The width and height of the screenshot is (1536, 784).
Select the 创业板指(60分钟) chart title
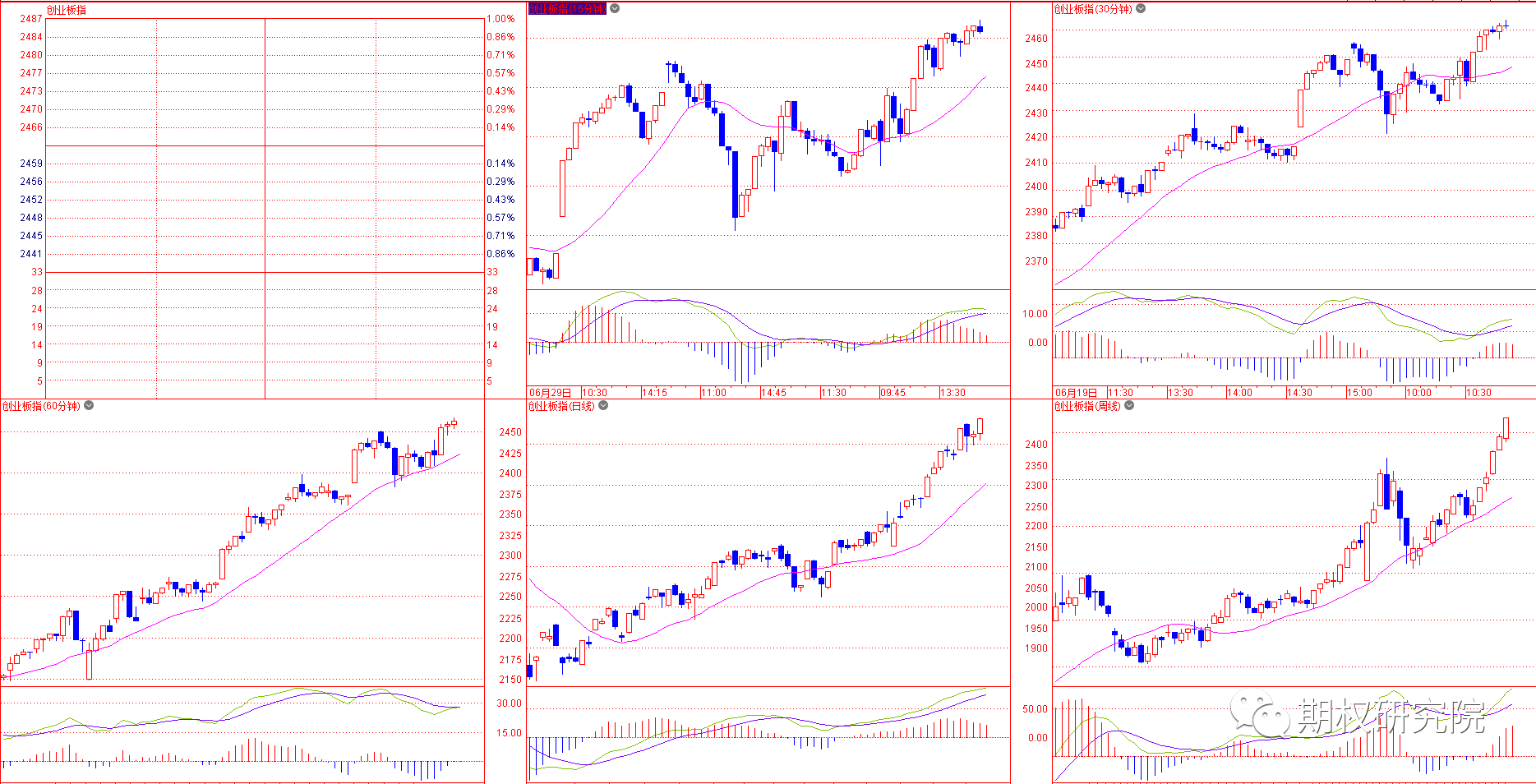click(41, 406)
